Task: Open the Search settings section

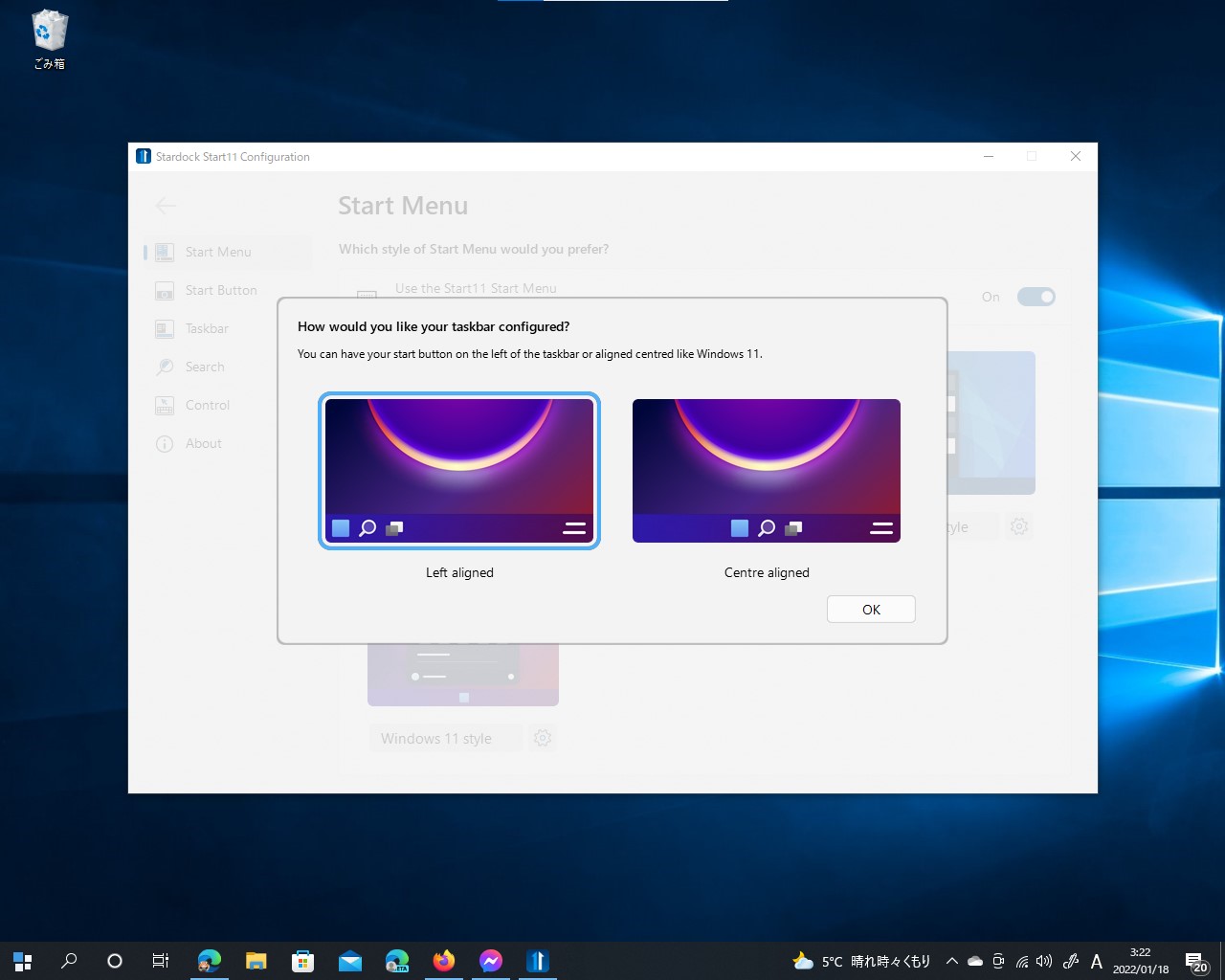Action: [228, 367]
